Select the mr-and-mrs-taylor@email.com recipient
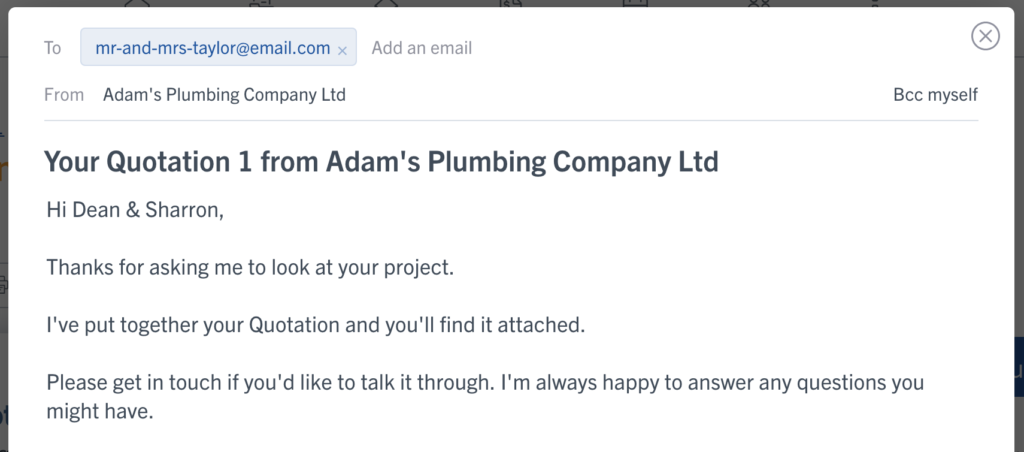This screenshot has height=452, width=1024. (212, 48)
